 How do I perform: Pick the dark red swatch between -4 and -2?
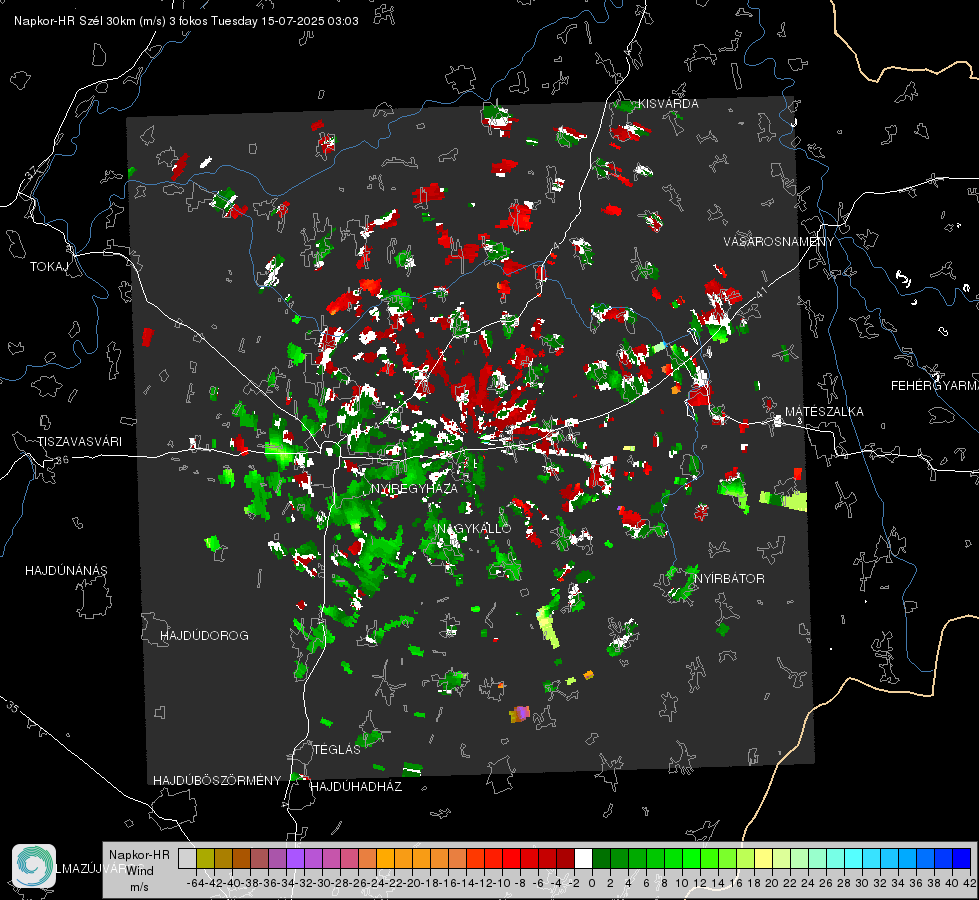565,859
